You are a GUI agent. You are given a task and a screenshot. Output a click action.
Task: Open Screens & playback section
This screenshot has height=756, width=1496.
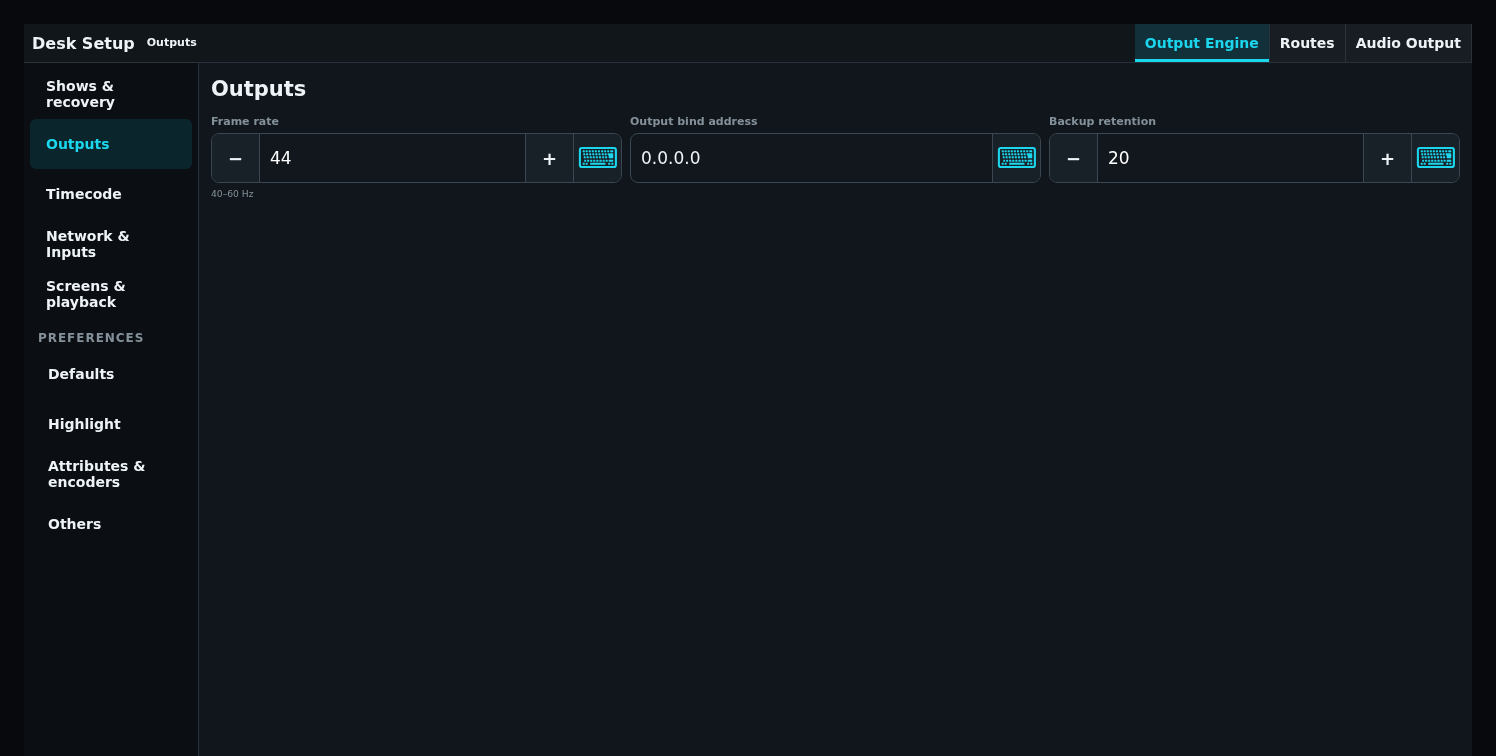(111, 294)
